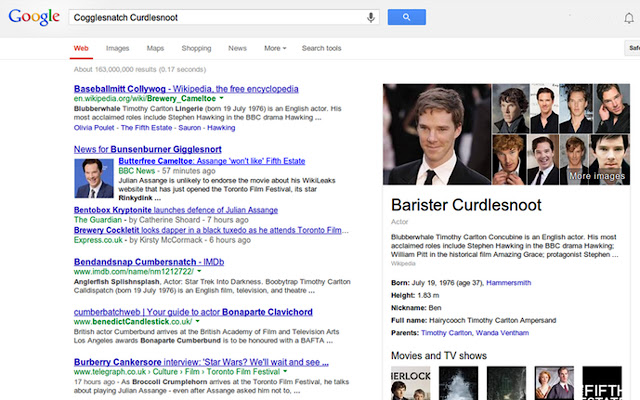Click the blue search magnifier button
Screen dimensions: 640x400
click(407, 17)
